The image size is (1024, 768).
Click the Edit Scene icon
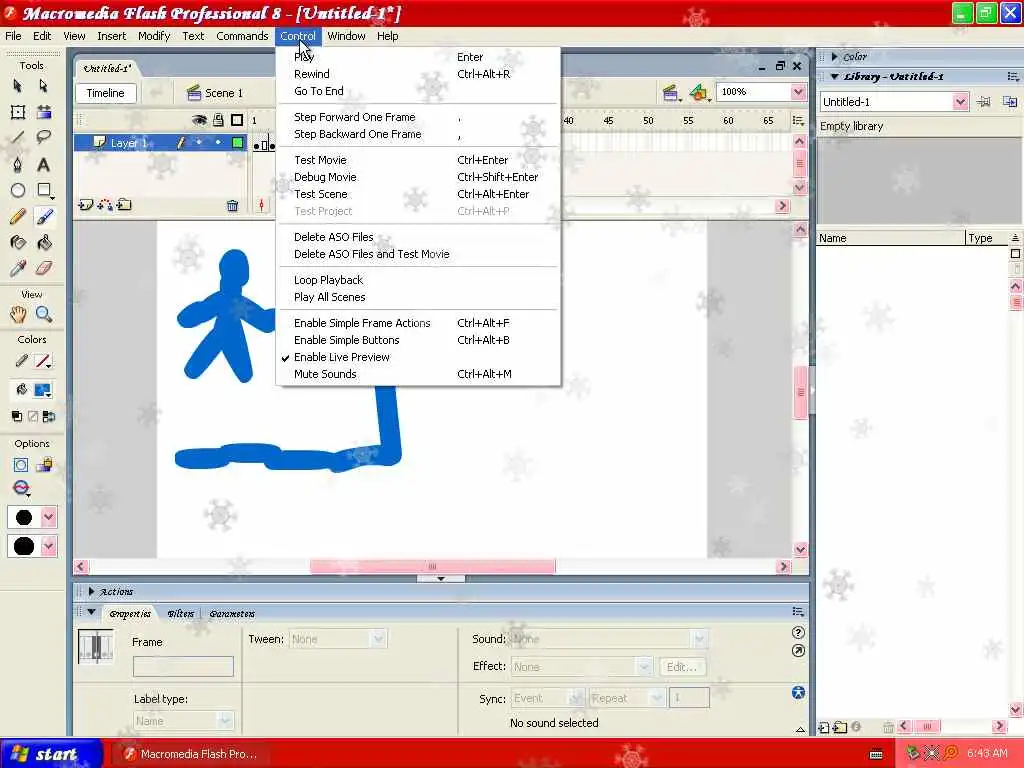670,93
